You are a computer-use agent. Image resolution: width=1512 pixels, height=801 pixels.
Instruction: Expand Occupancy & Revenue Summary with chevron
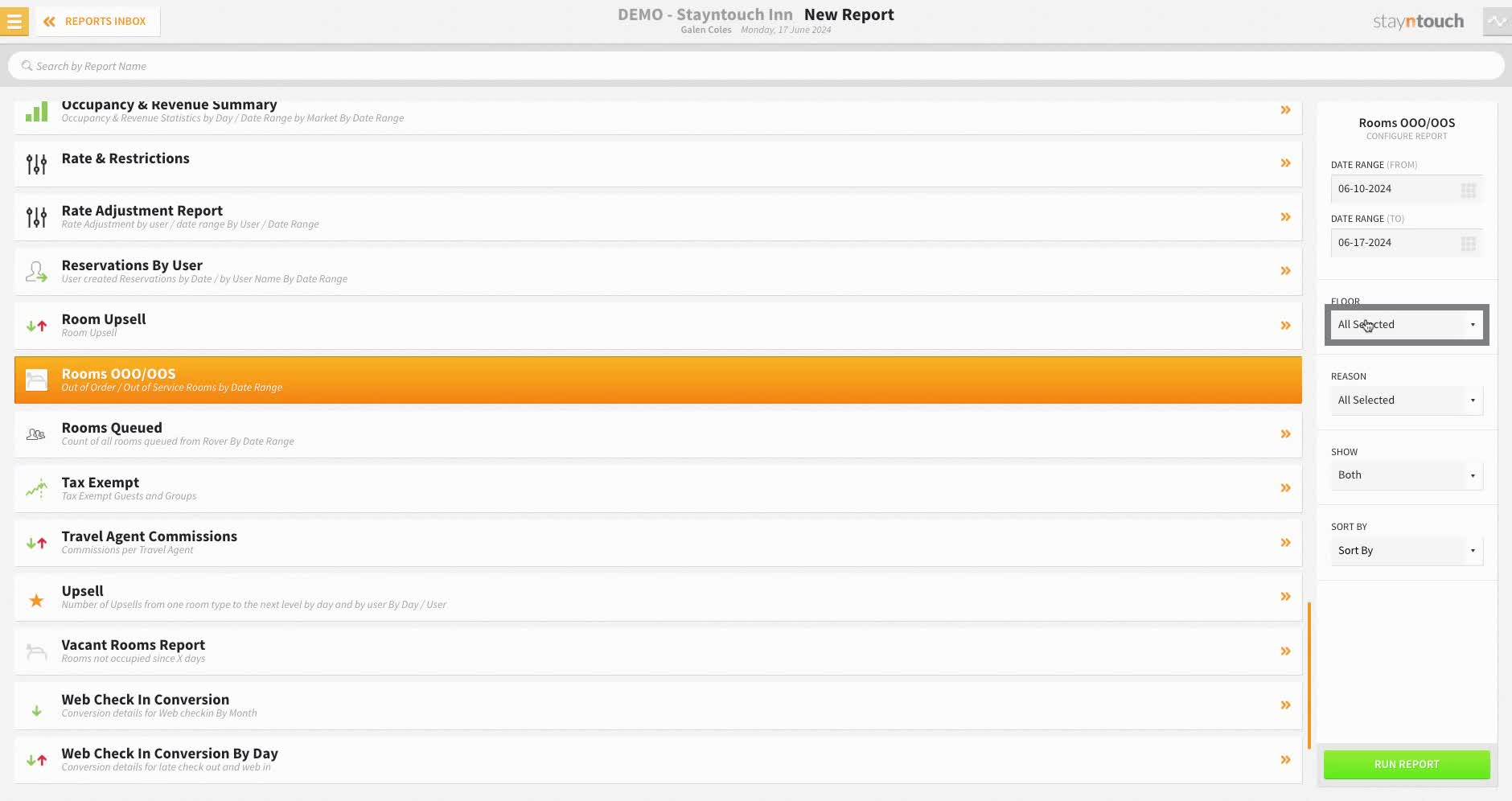[x=1285, y=110]
